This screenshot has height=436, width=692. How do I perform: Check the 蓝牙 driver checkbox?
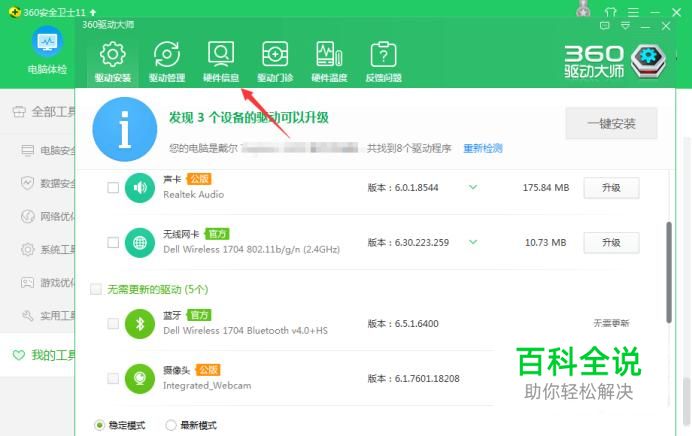click(x=113, y=324)
